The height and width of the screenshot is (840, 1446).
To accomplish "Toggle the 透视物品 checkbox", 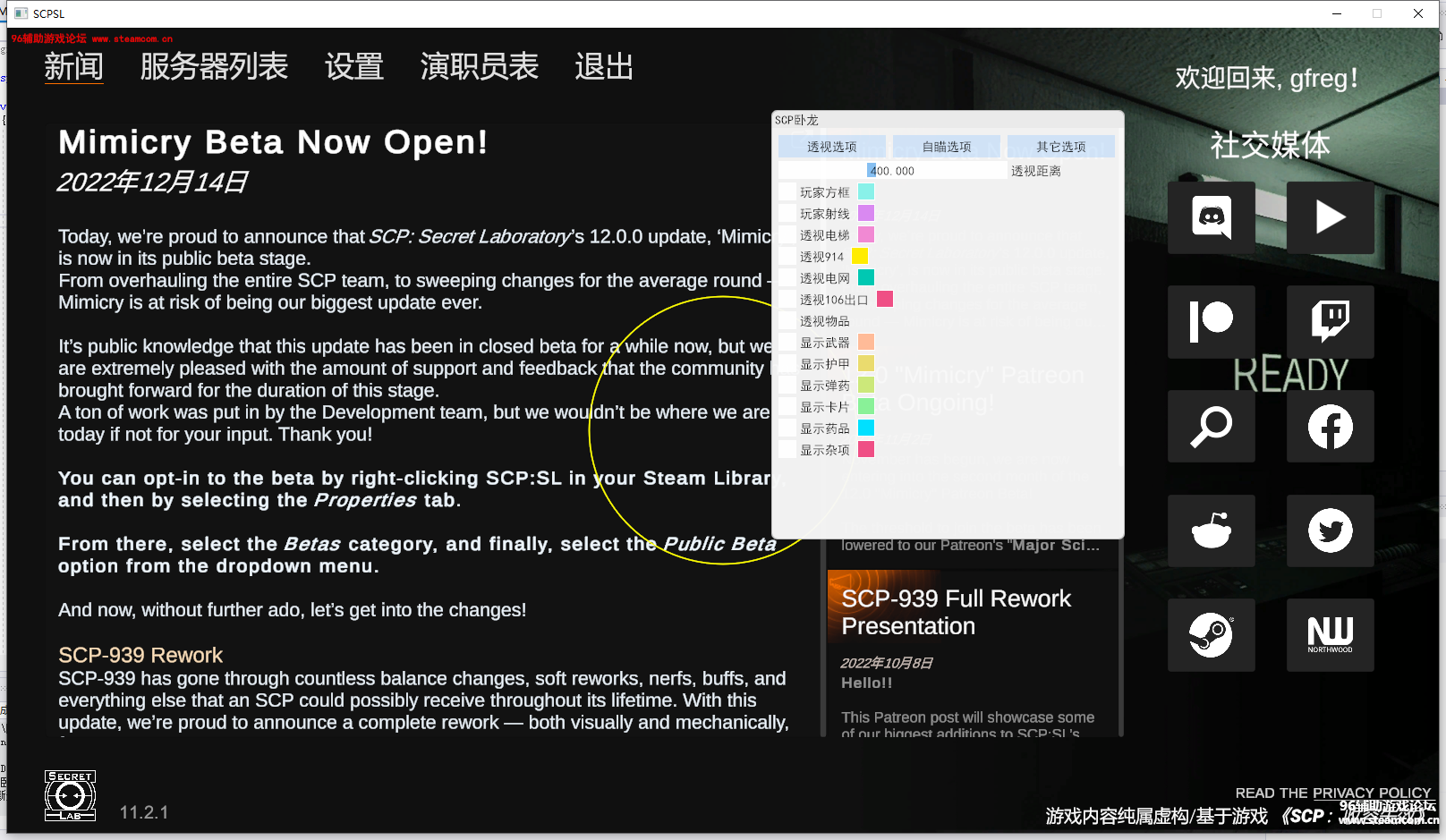I will tap(787, 321).
